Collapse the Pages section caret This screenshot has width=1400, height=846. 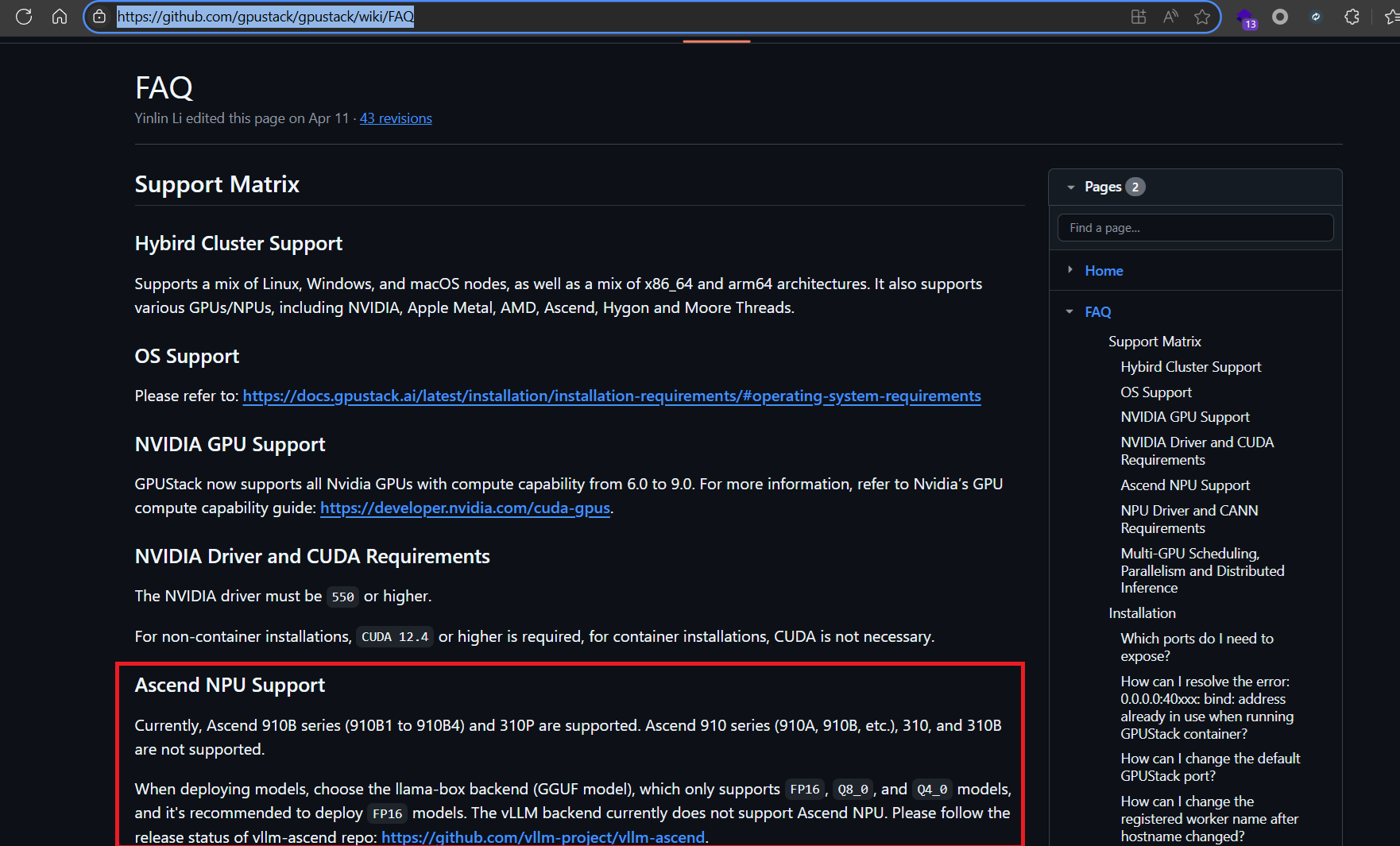(1071, 187)
